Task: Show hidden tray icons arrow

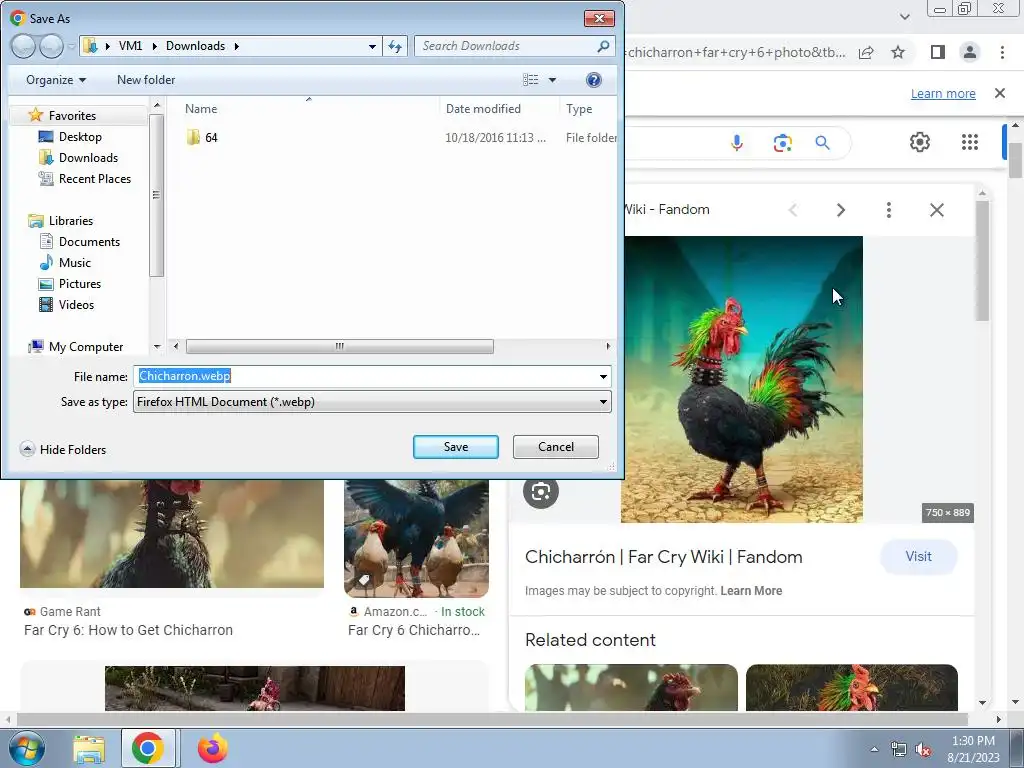Action: [874, 750]
